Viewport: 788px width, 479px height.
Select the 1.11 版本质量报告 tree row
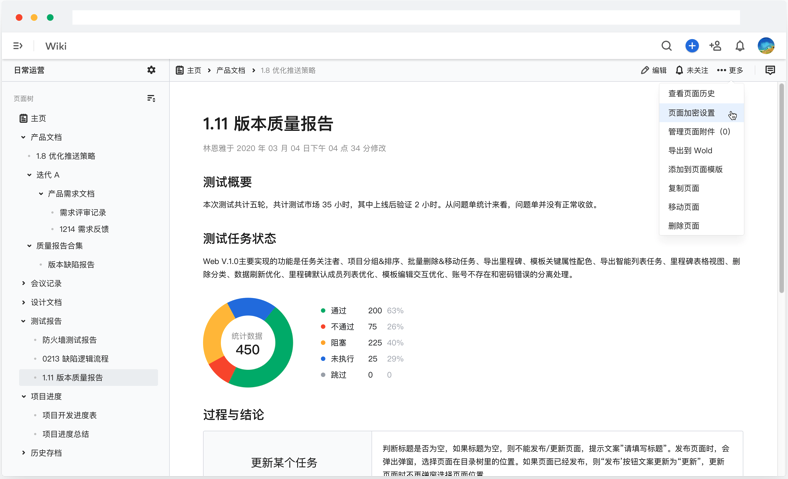click(88, 377)
